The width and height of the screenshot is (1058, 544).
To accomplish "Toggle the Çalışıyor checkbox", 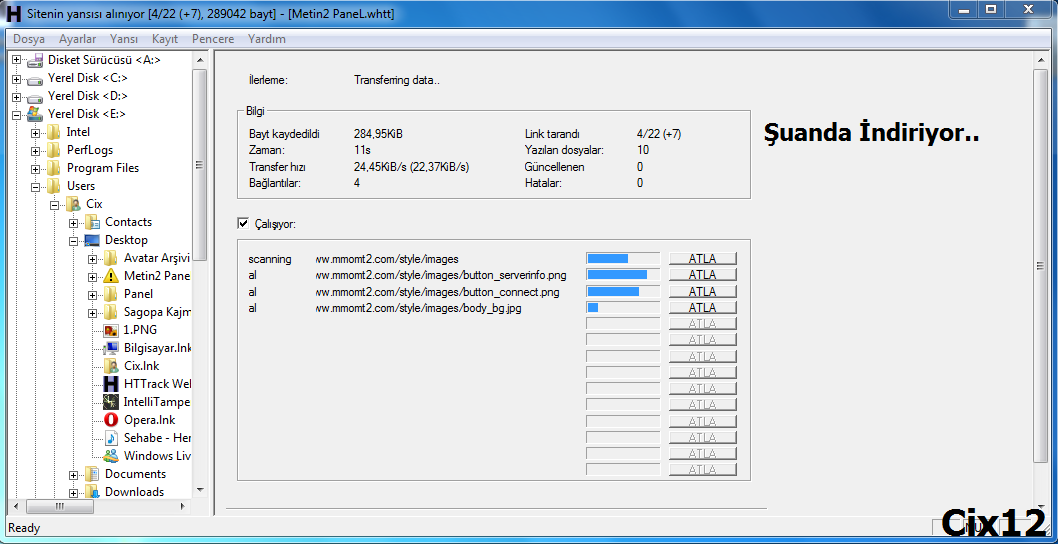I will click(243, 223).
